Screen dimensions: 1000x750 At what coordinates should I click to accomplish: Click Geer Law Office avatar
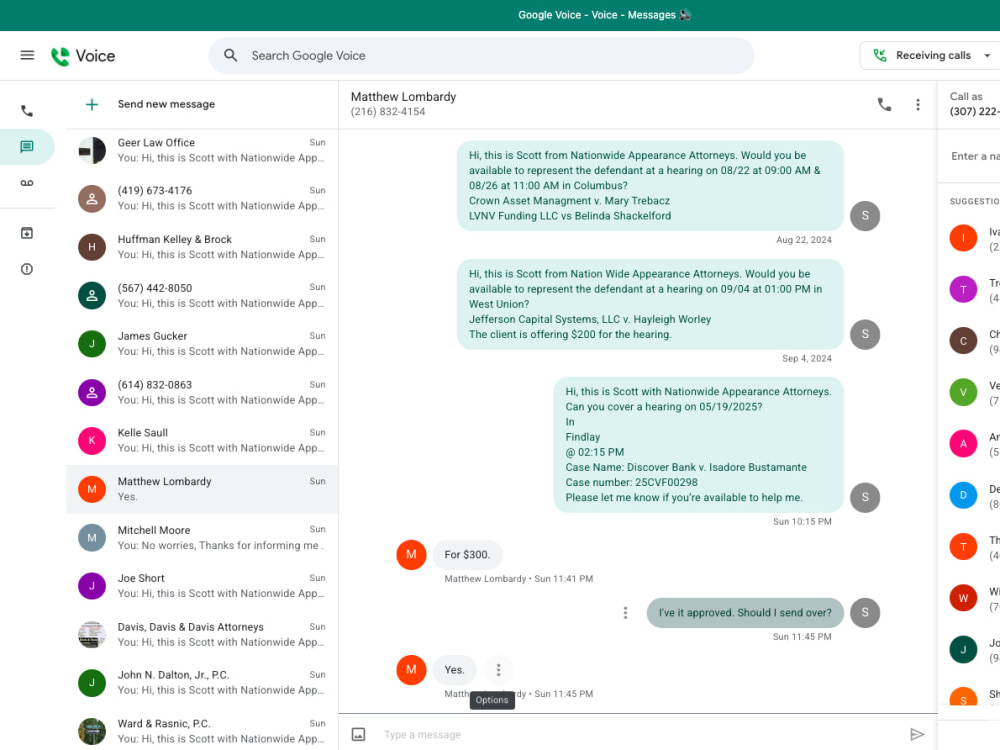[92, 151]
